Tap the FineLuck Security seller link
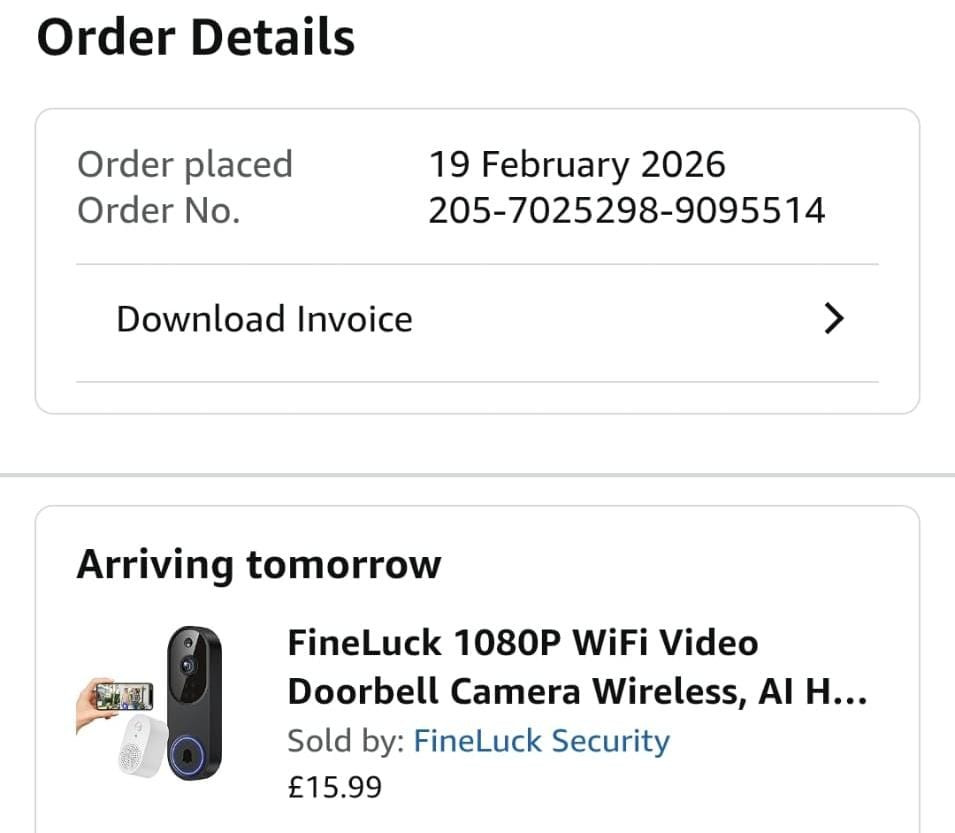 tap(541, 741)
